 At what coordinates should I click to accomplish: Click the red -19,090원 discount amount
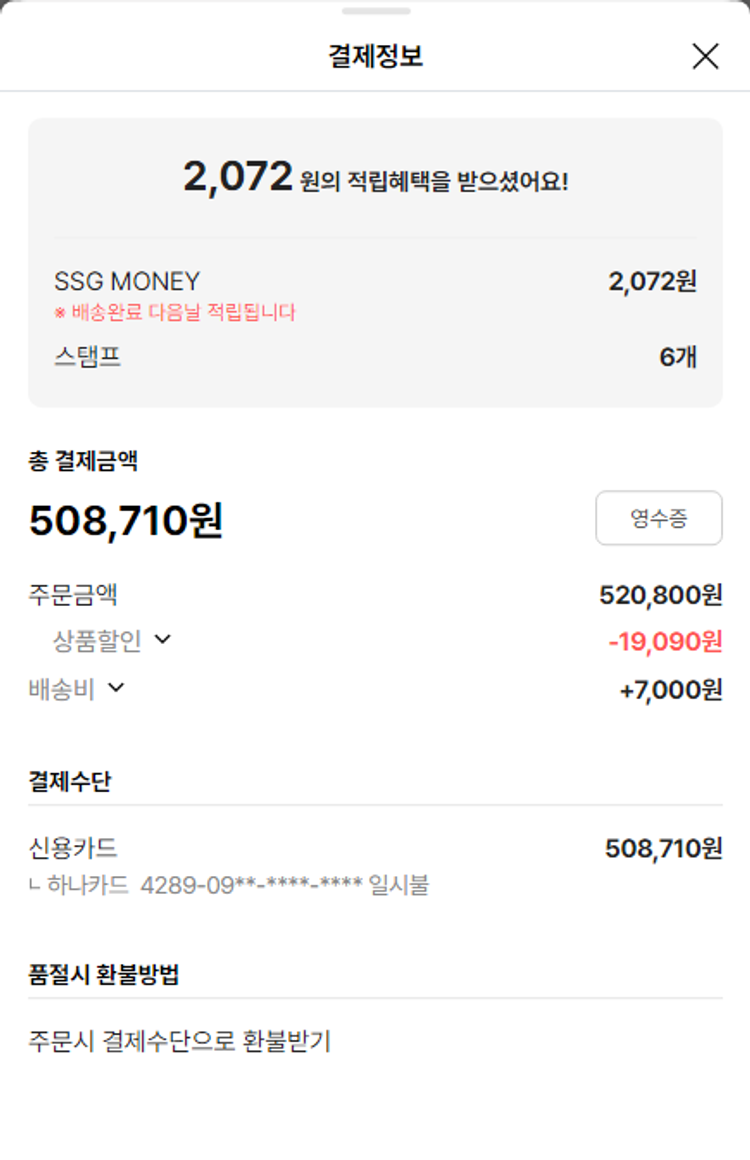click(665, 641)
